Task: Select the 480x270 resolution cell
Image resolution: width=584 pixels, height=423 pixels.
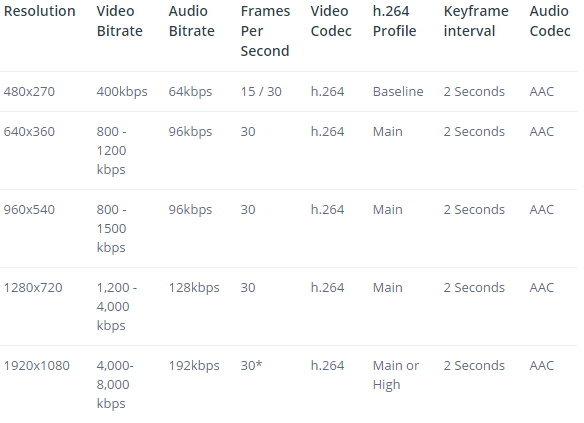Action: point(29,92)
